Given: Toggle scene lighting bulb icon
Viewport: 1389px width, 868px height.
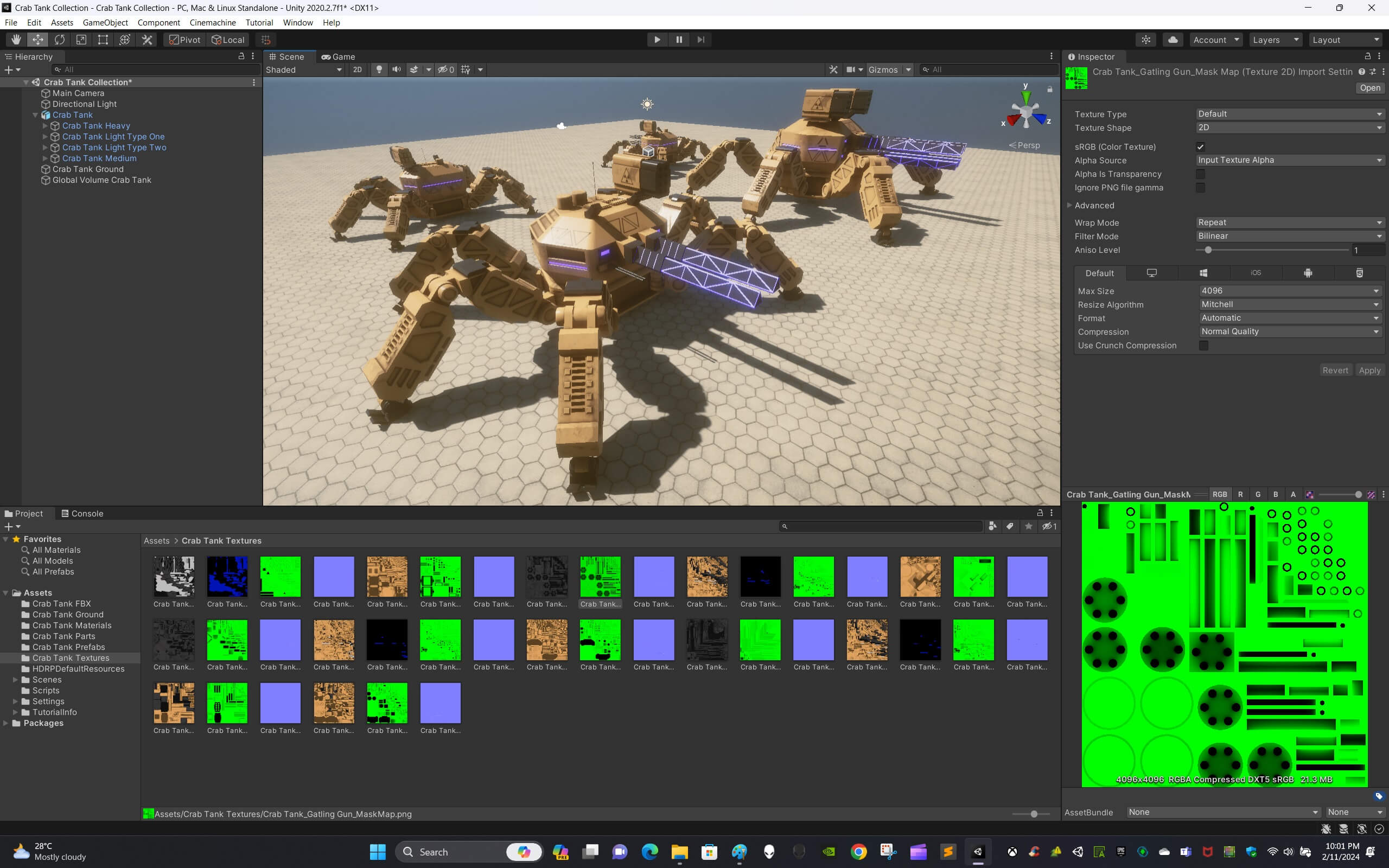Looking at the screenshot, I should click(x=379, y=69).
